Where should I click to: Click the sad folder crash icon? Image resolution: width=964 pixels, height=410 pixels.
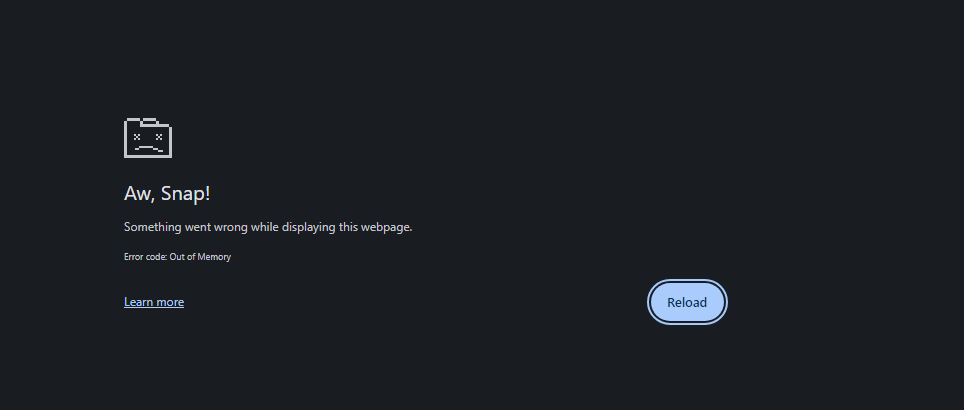148,138
